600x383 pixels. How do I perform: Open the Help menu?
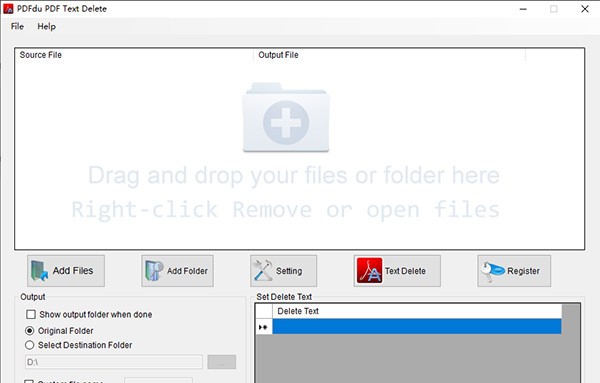(x=46, y=26)
